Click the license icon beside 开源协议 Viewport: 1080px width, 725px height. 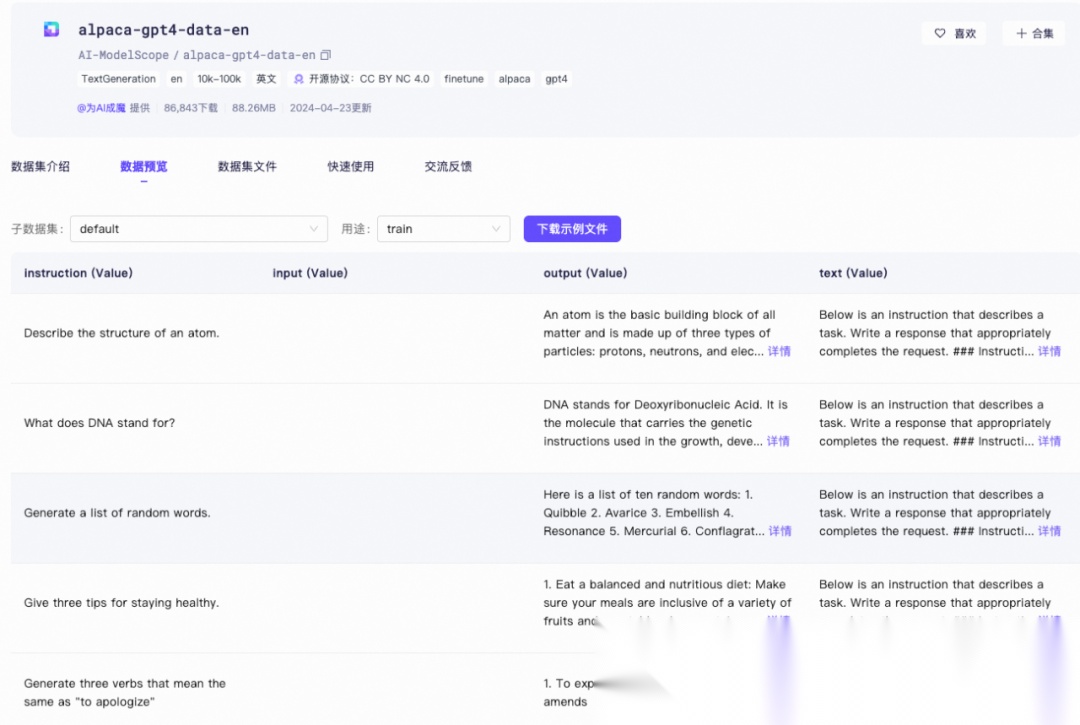(298, 79)
